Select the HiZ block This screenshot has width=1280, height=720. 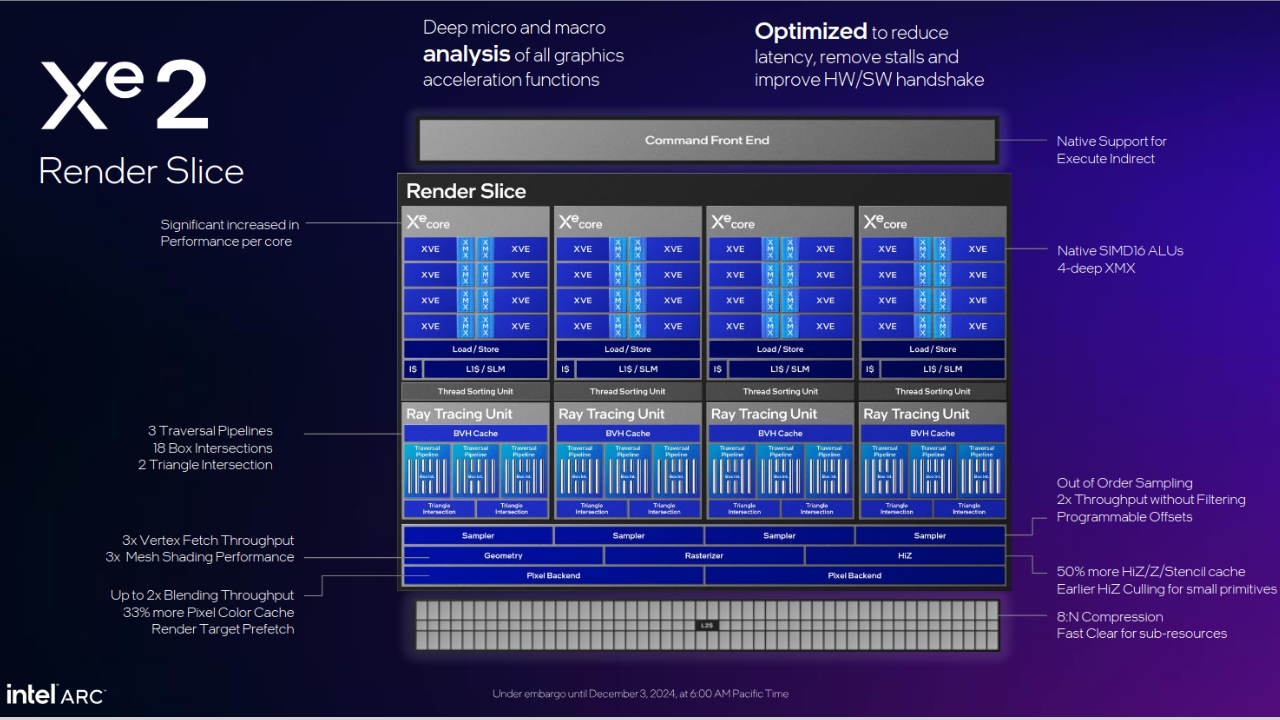(905, 555)
